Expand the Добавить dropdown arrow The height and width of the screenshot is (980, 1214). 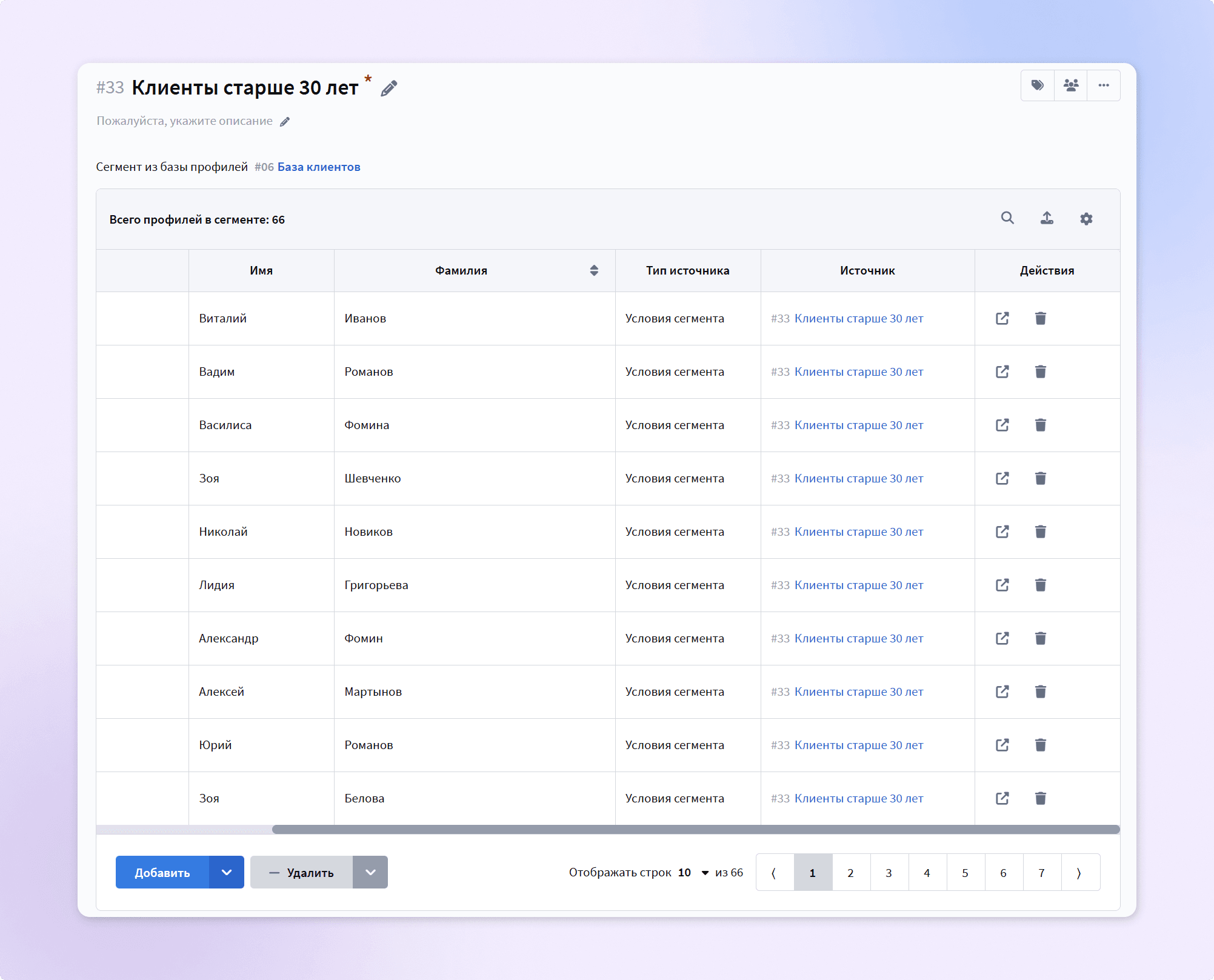coord(227,872)
